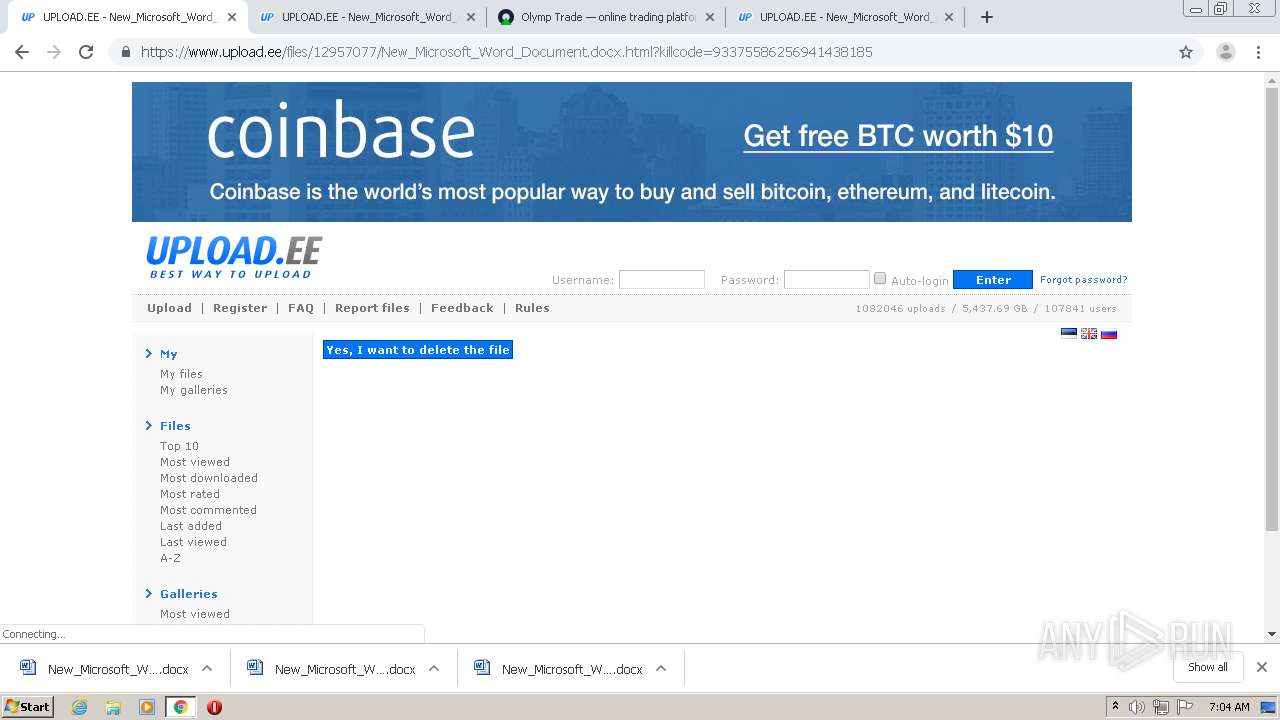Click the browser back arrow

tap(22, 52)
